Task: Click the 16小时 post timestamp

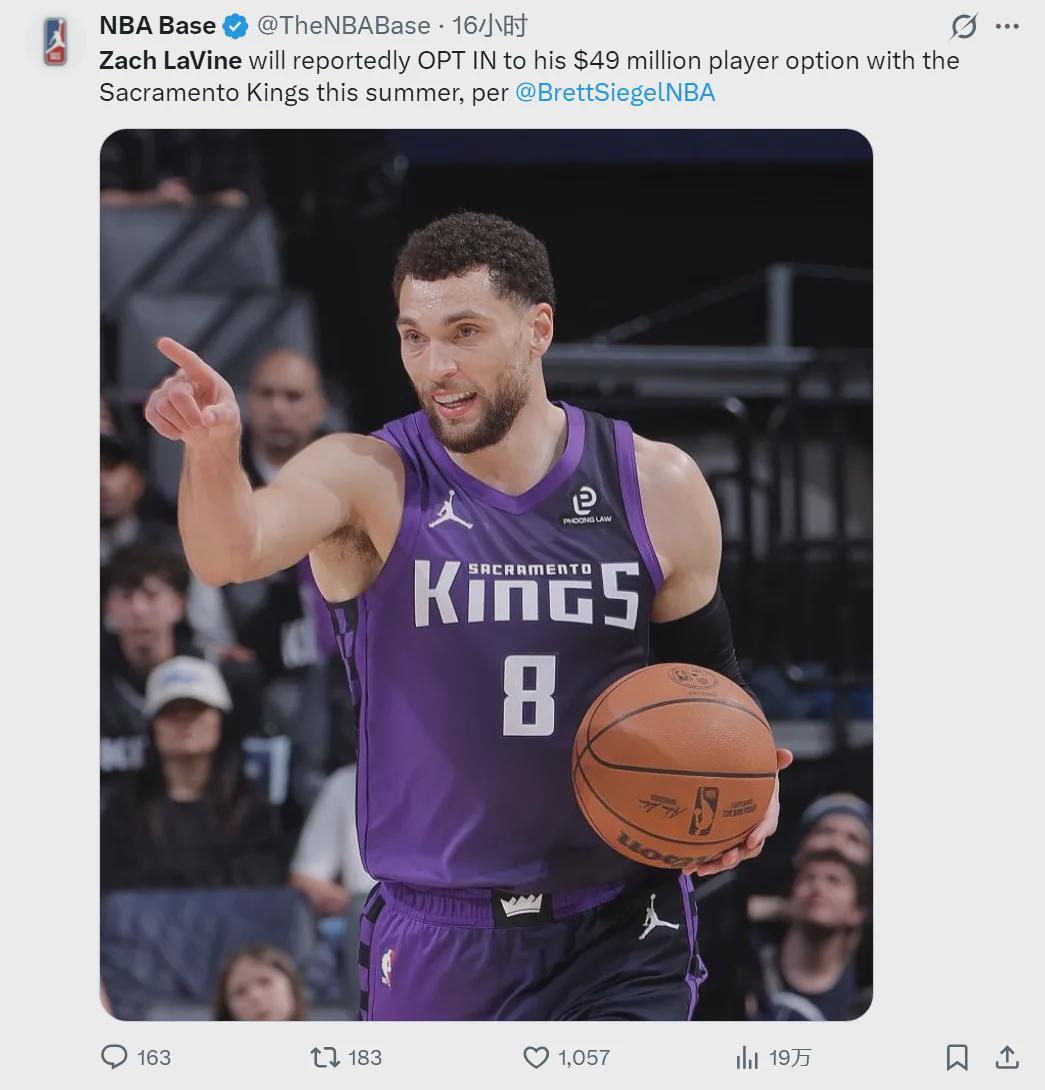Action: coord(489,26)
